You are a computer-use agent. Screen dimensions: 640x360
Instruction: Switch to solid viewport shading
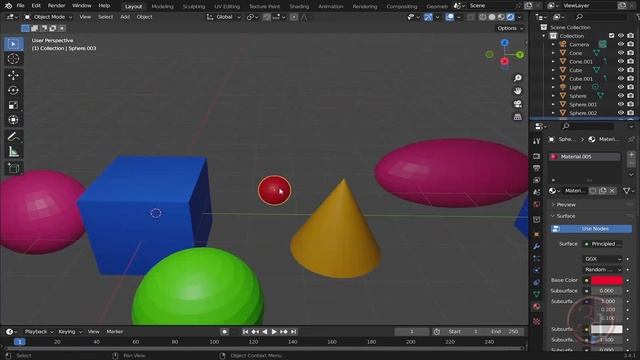click(492, 17)
